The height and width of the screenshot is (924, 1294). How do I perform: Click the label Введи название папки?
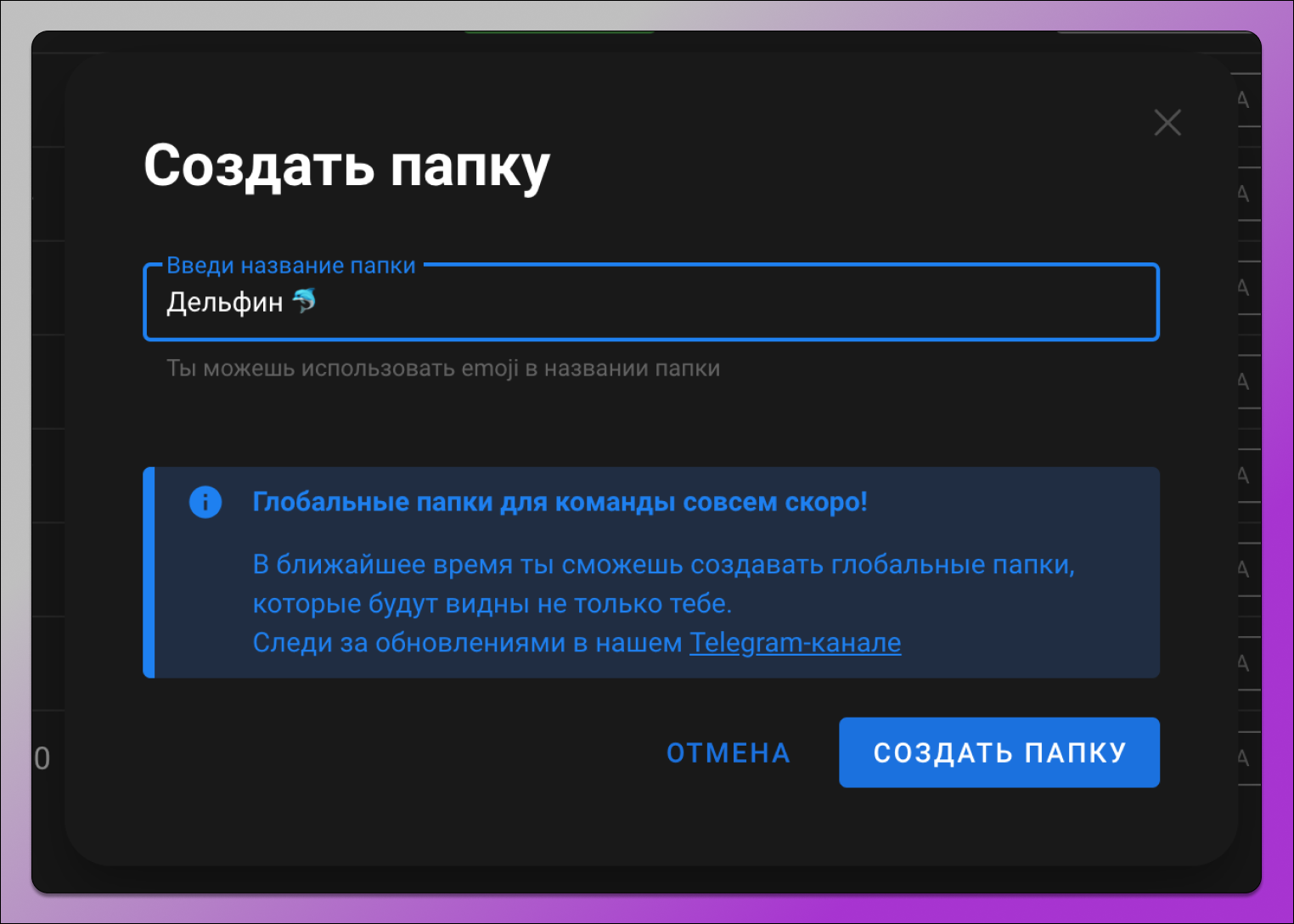coord(291,264)
